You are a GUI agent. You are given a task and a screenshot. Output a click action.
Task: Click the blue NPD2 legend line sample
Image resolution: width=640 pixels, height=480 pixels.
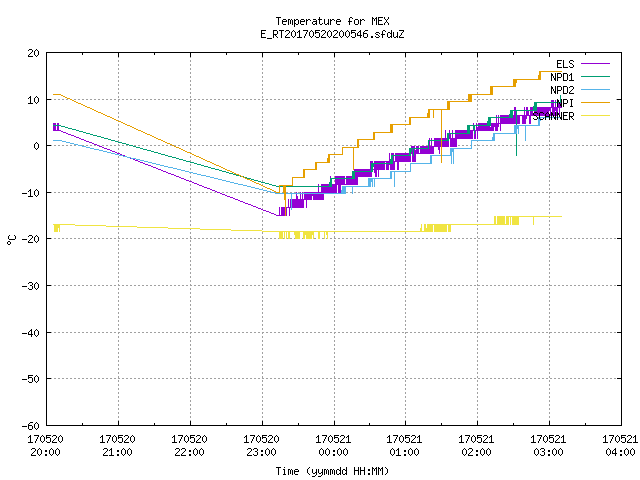click(595, 89)
